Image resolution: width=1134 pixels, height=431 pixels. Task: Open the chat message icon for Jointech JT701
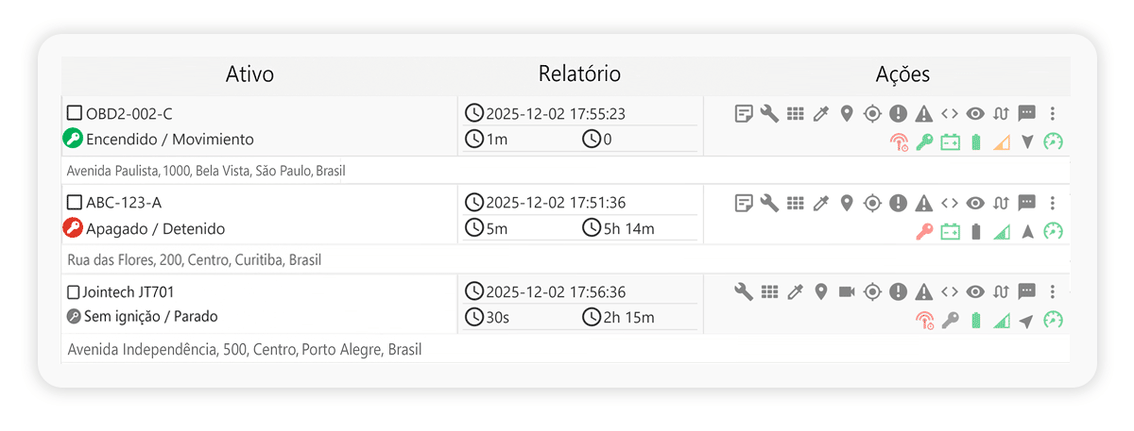[x=1027, y=292]
